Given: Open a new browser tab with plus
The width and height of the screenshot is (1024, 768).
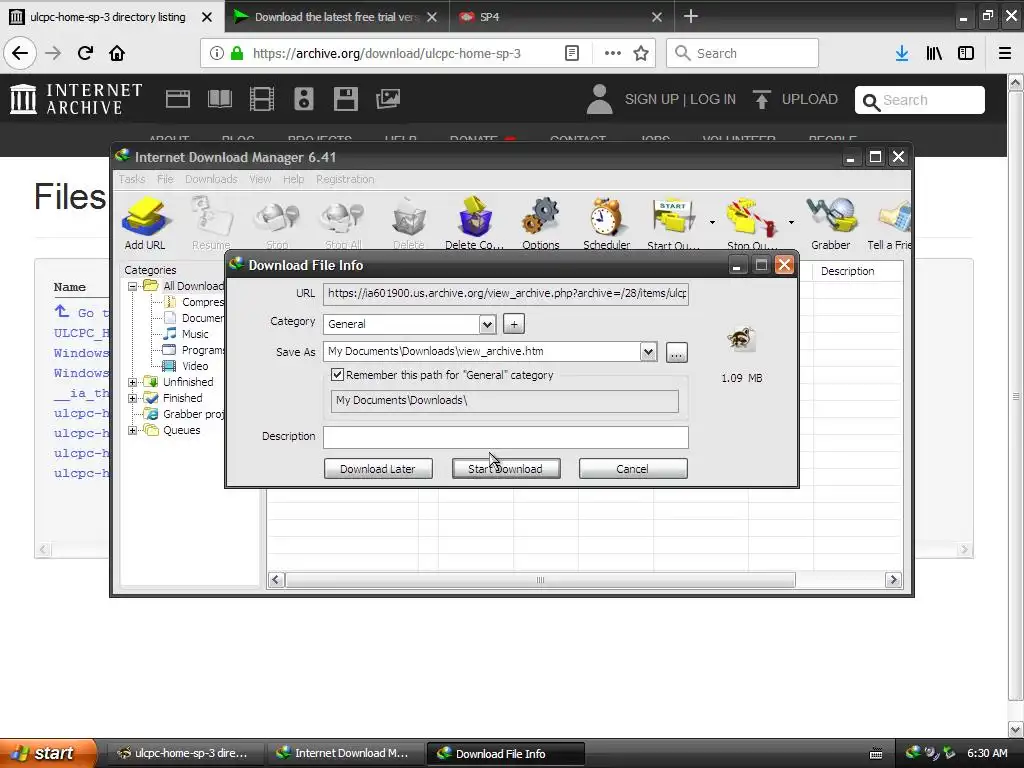Looking at the screenshot, I should pos(691,16).
